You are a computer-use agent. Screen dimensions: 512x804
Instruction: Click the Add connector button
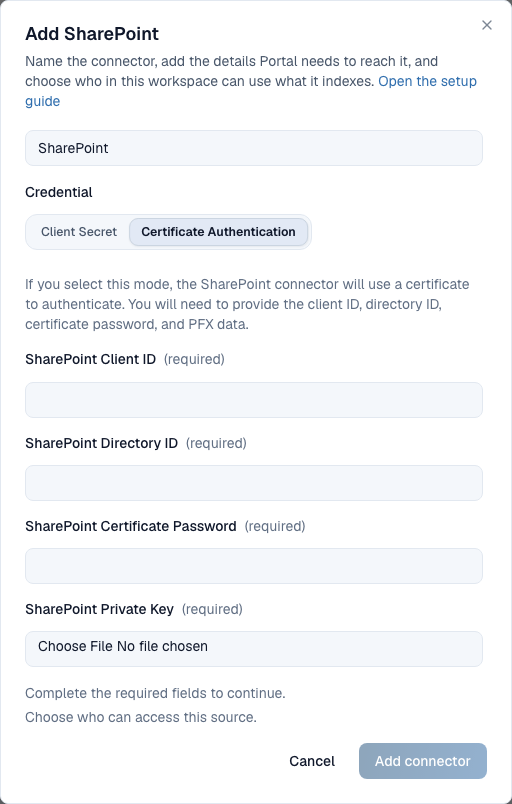[x=423, y=761]
